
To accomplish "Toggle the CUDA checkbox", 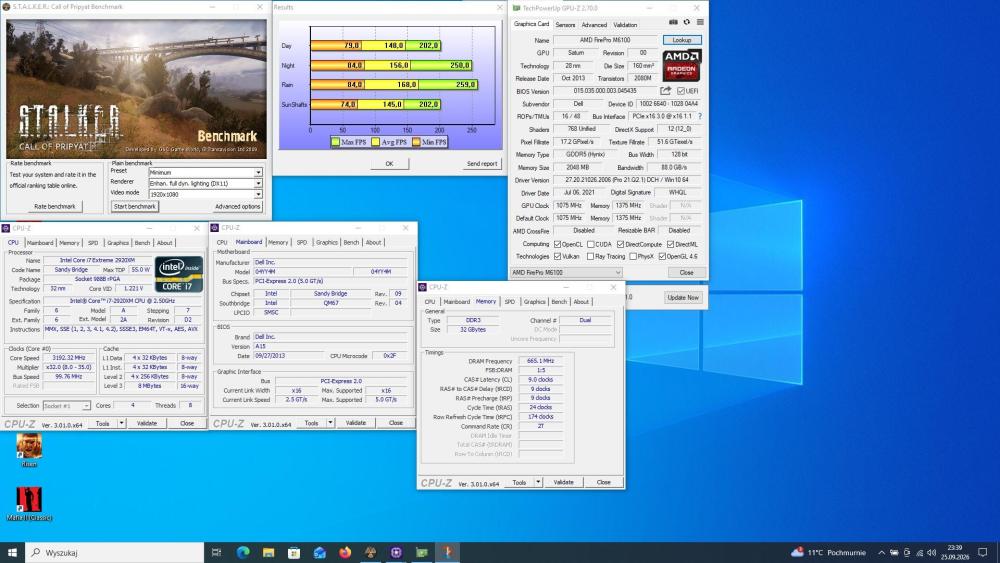I will coord(591,244).
